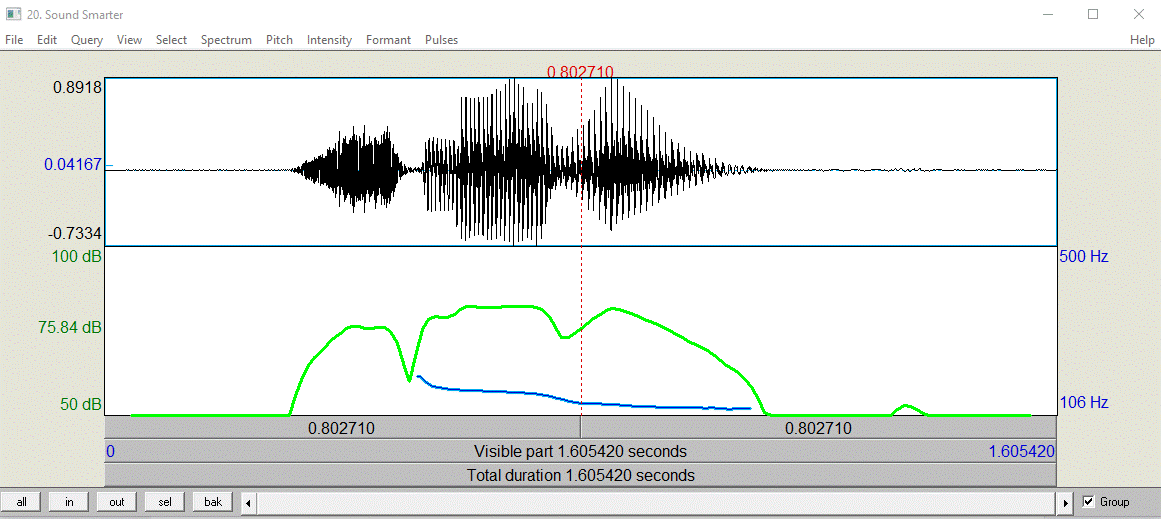
Task: Click the scrollbar left arrow
Action: click(248, 503)
